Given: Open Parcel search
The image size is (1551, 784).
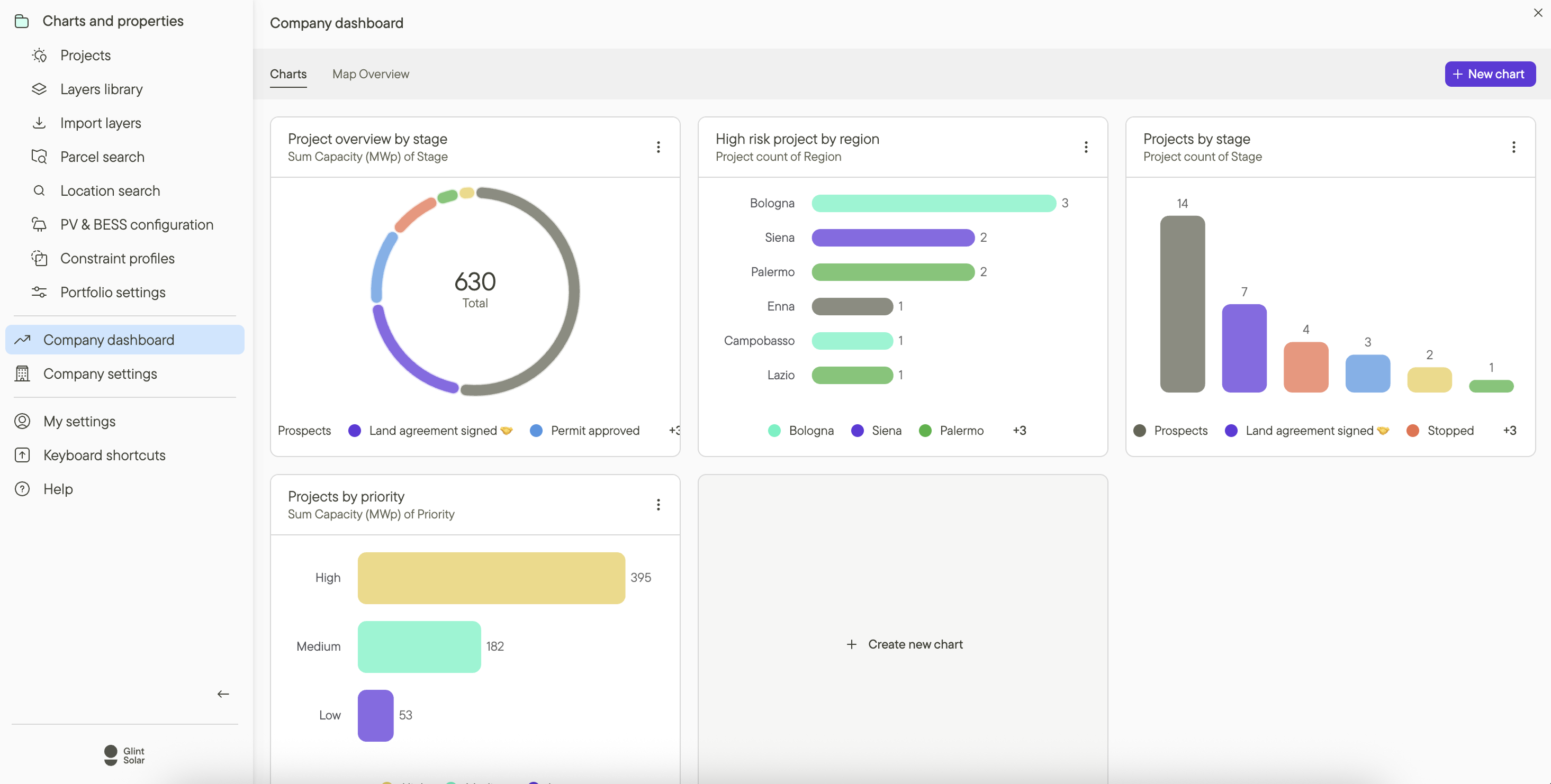Looking at the screenshot, I should tap(102, 157).
